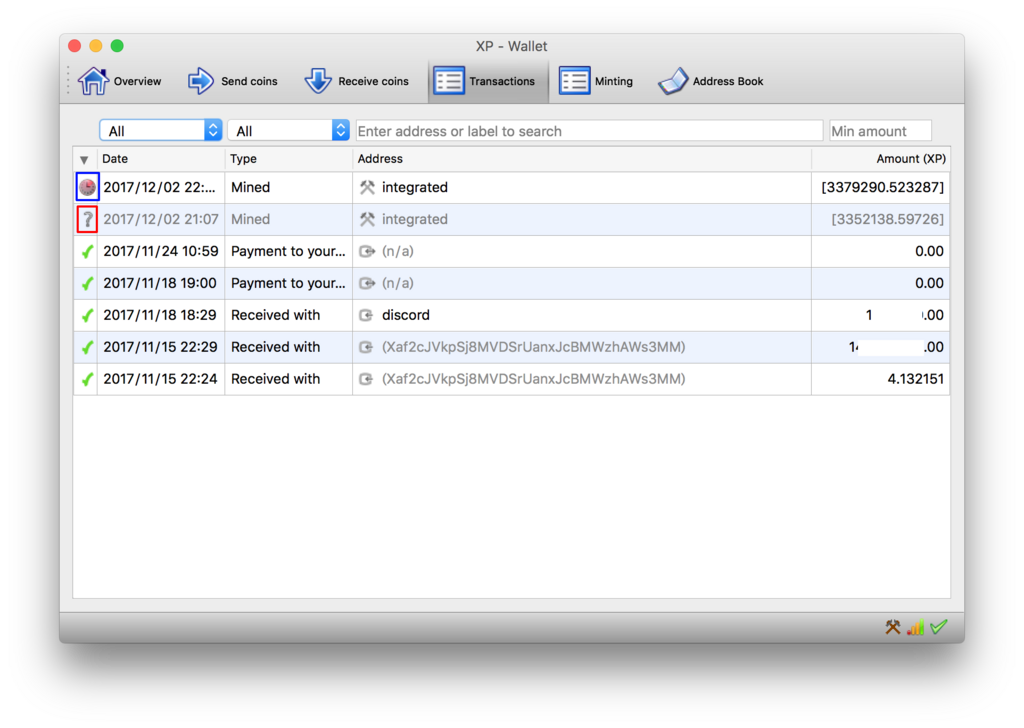This screenshot has width=1024, height=728.
Task: Click the Send coins arrow icon
Action: (x=200, y=81)
